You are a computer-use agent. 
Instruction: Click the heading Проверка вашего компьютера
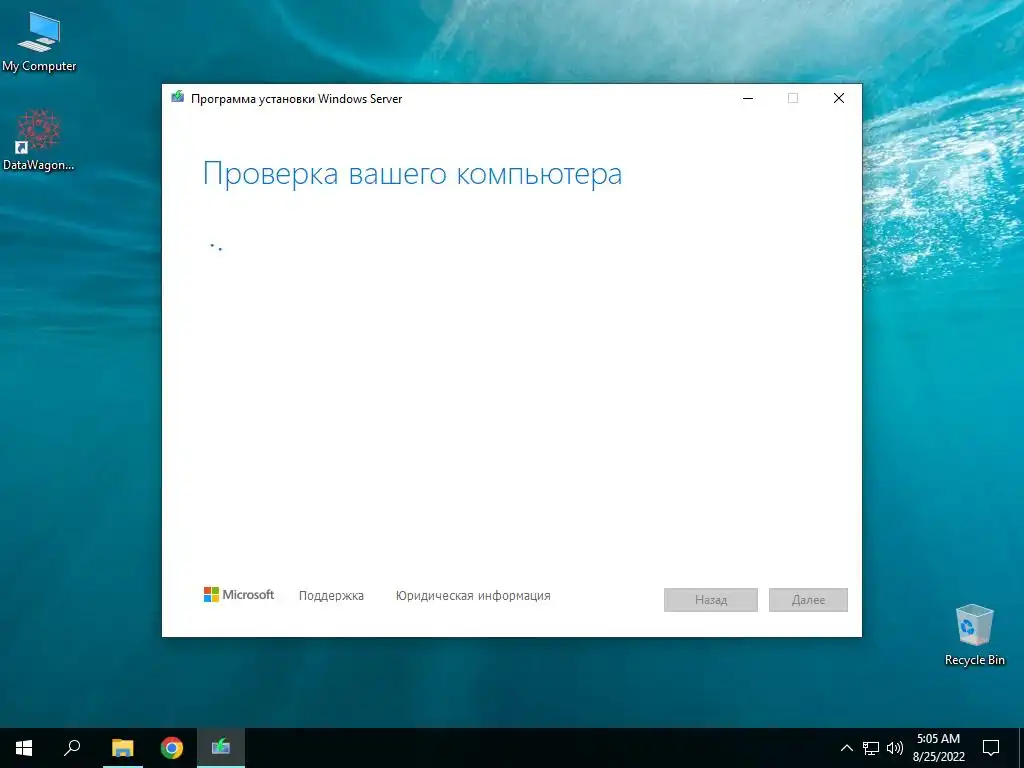coord(412,174)
